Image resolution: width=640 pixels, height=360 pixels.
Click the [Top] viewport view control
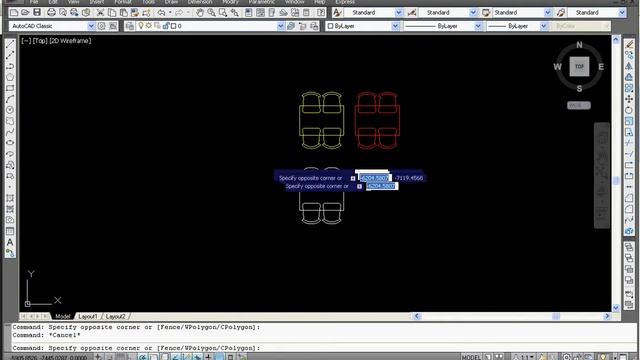pos(40,41)
